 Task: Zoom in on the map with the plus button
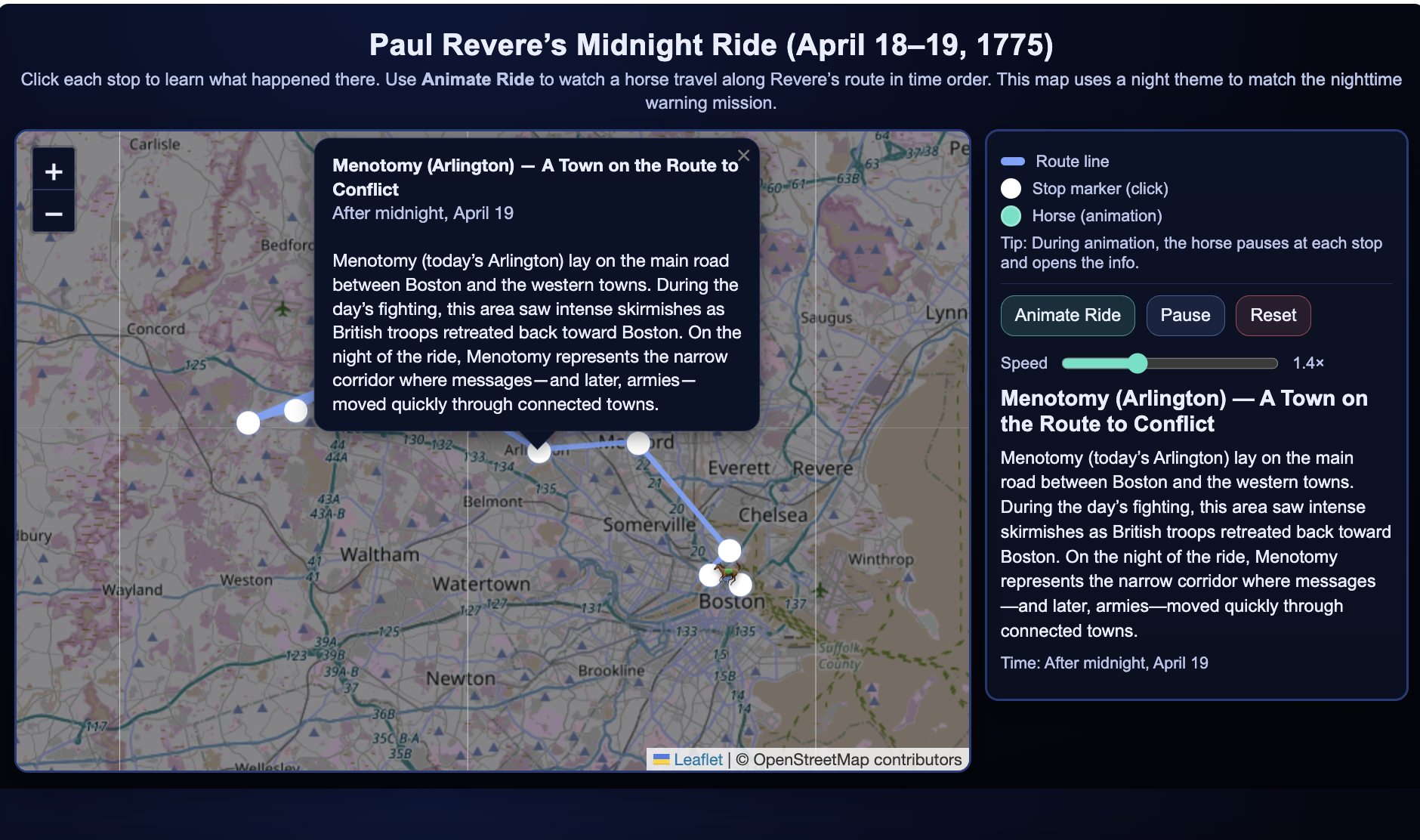coord(54,171)
